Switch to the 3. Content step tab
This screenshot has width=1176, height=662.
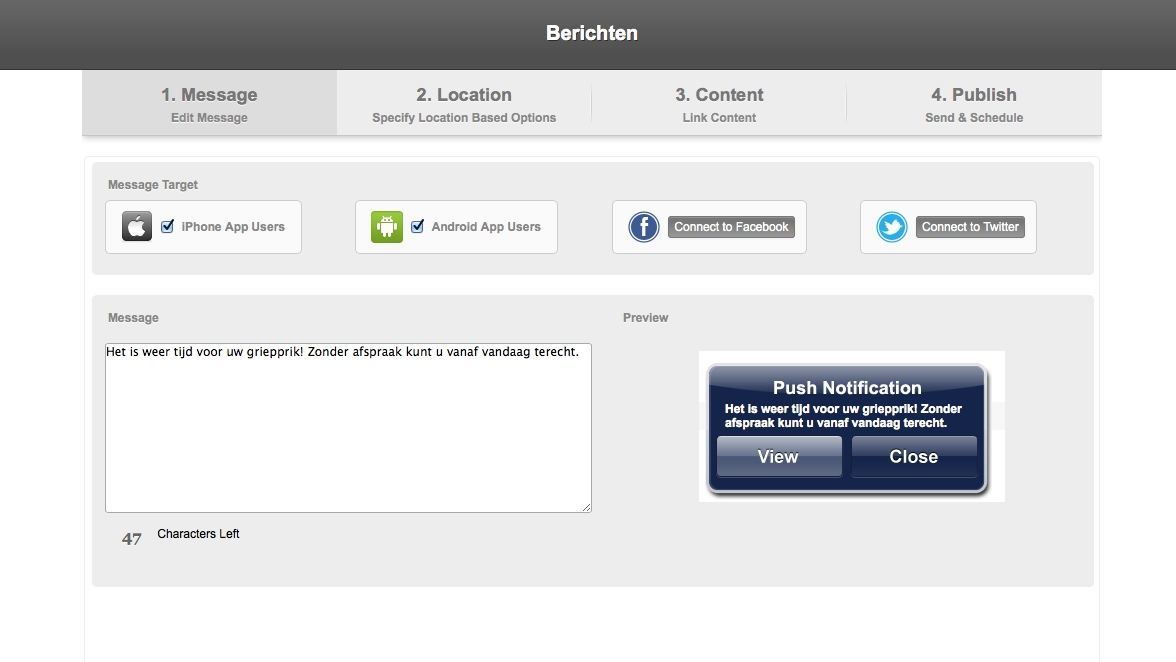719,103
